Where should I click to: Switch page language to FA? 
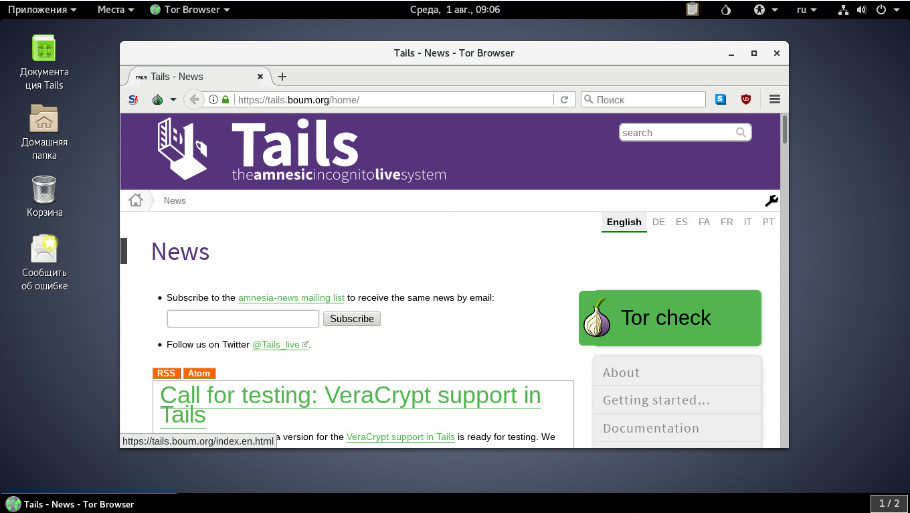704,222
